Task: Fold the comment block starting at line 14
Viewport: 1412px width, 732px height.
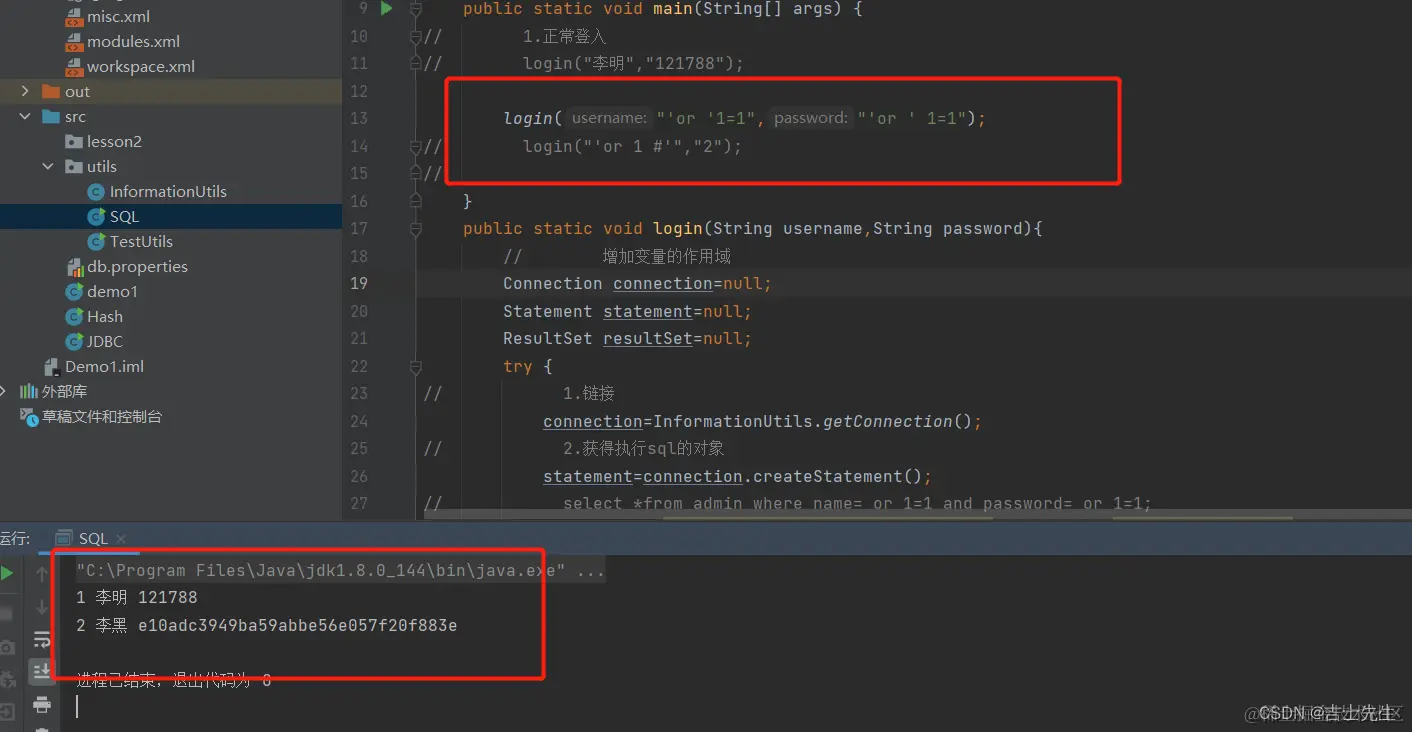Action: 415,147
